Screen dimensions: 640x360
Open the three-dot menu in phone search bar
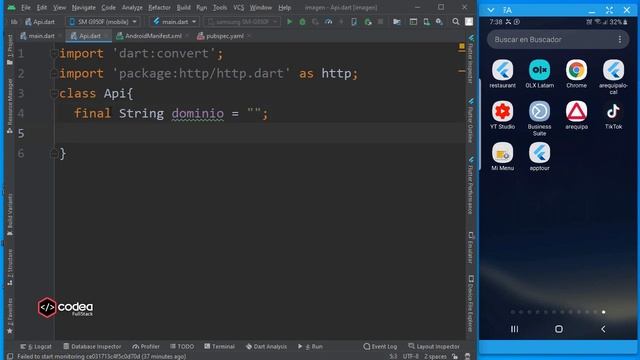click(x=620, y=39)
